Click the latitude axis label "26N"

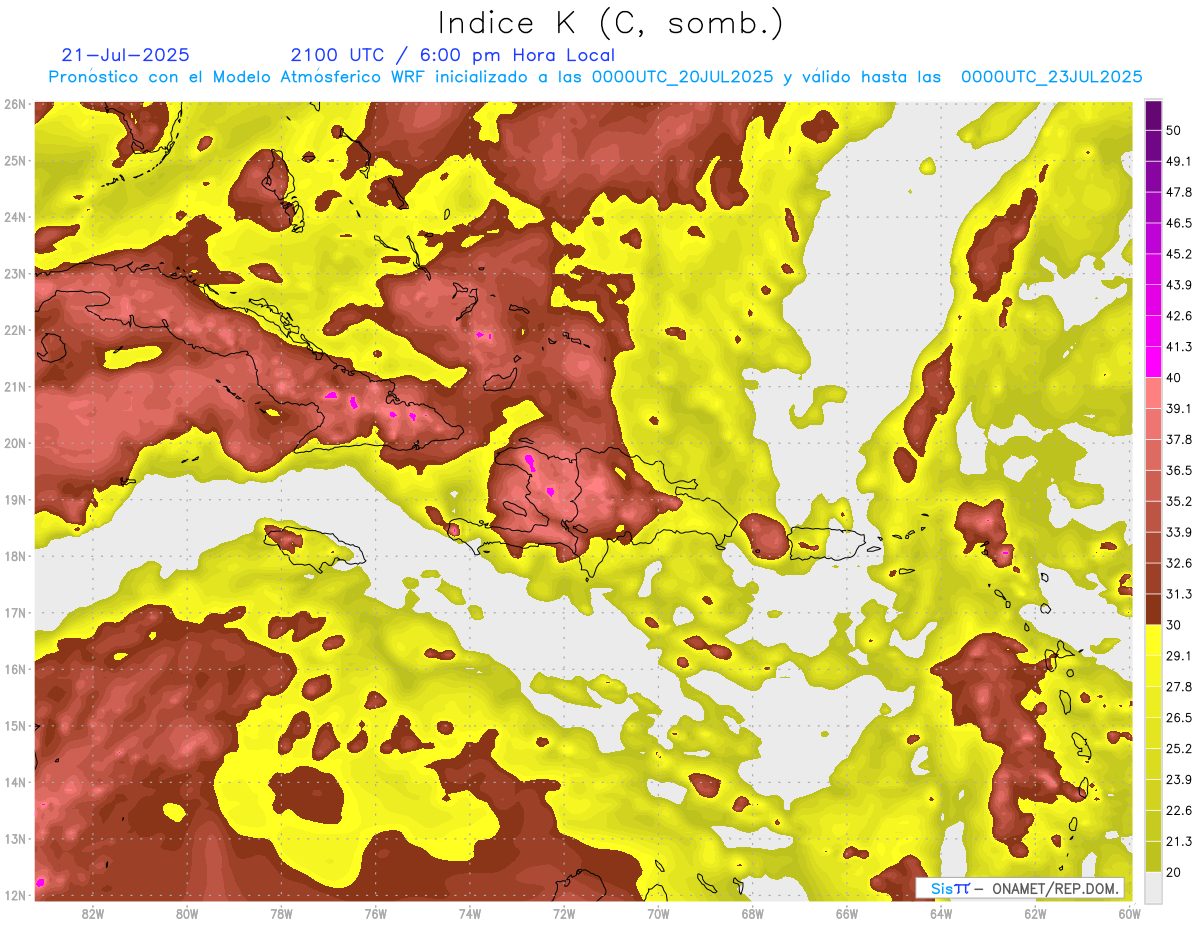click(15, 104)
